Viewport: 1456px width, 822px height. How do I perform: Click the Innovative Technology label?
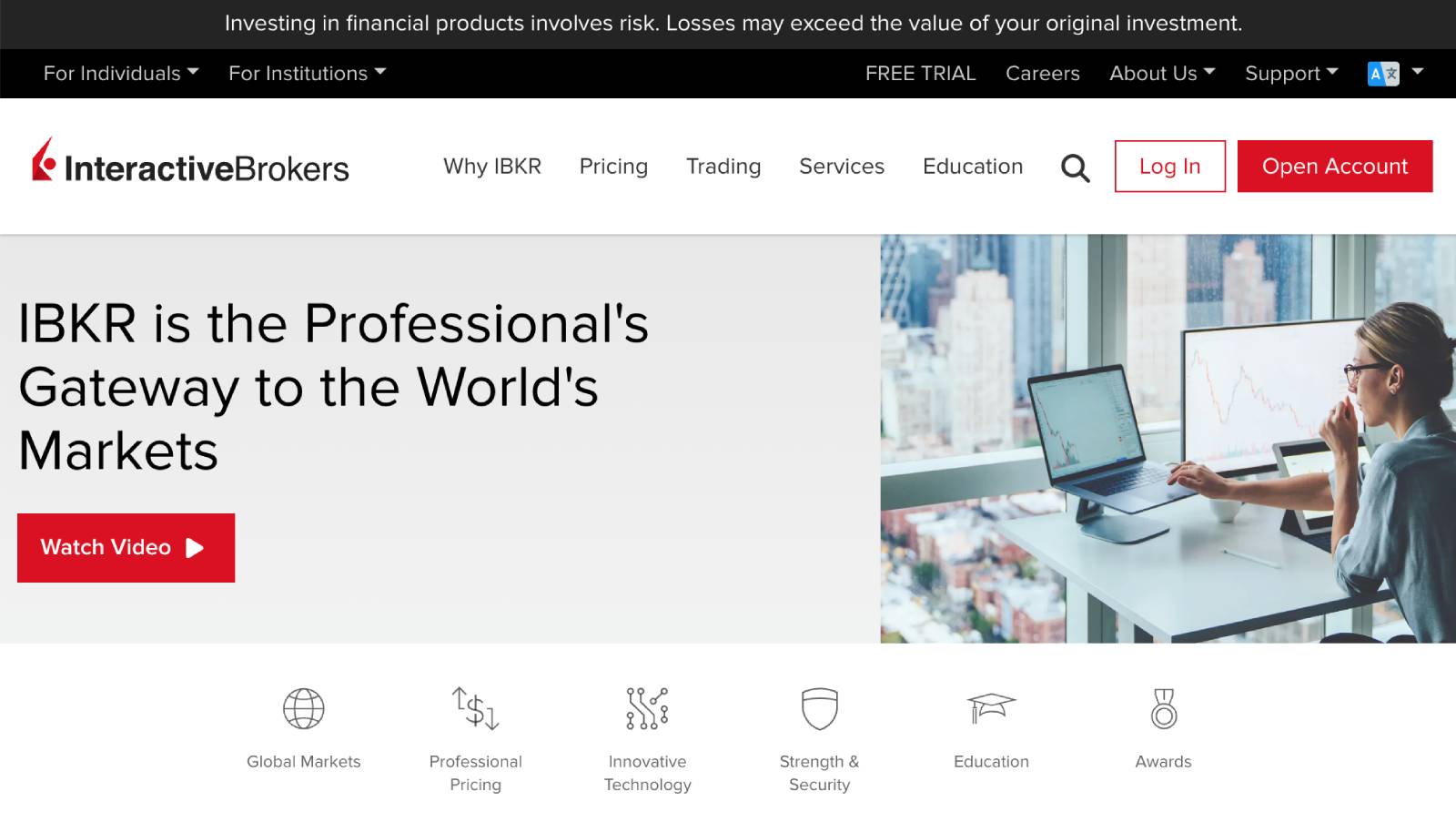point(647,773)
